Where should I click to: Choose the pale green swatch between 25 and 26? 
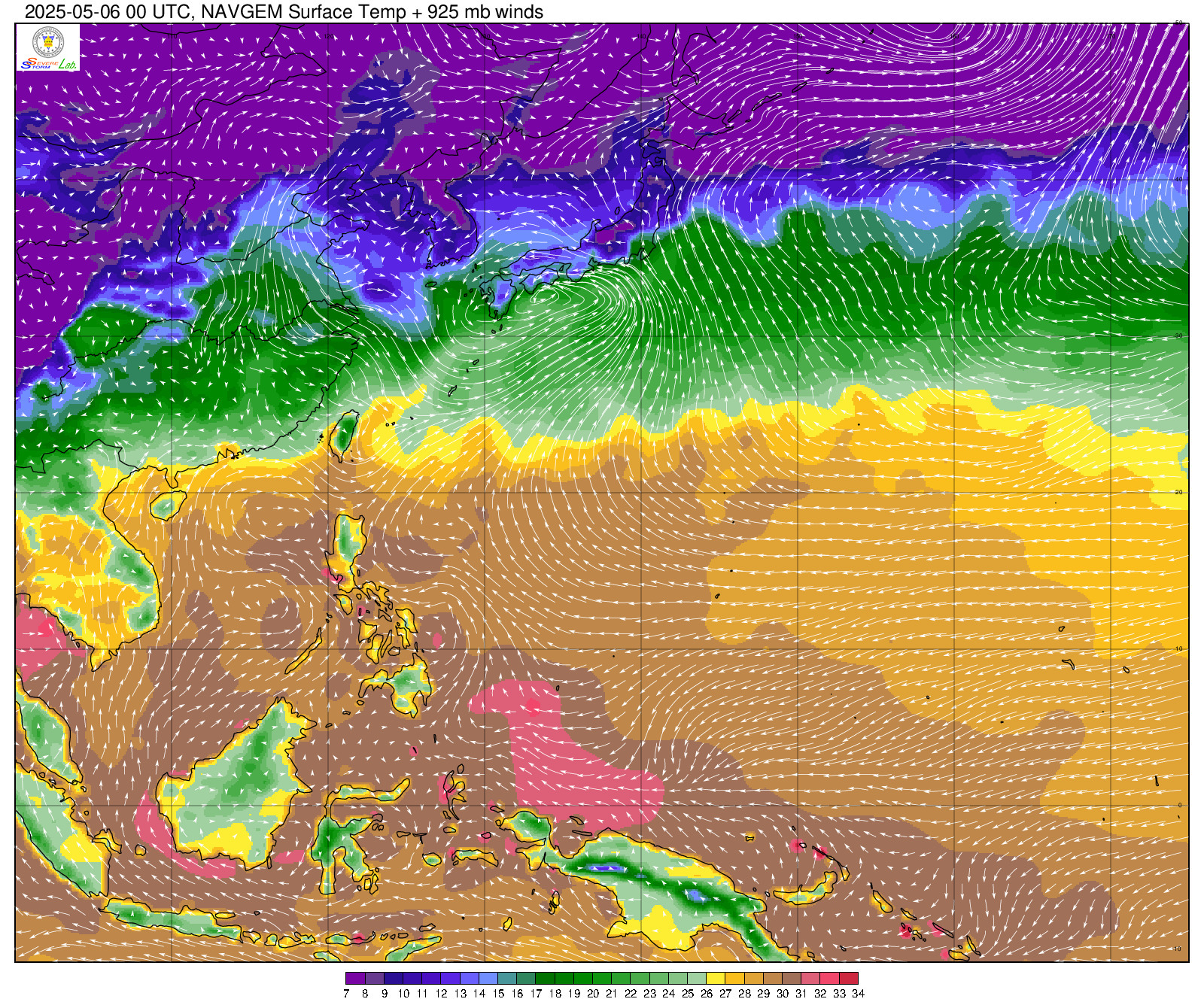(x=697, y=979)
